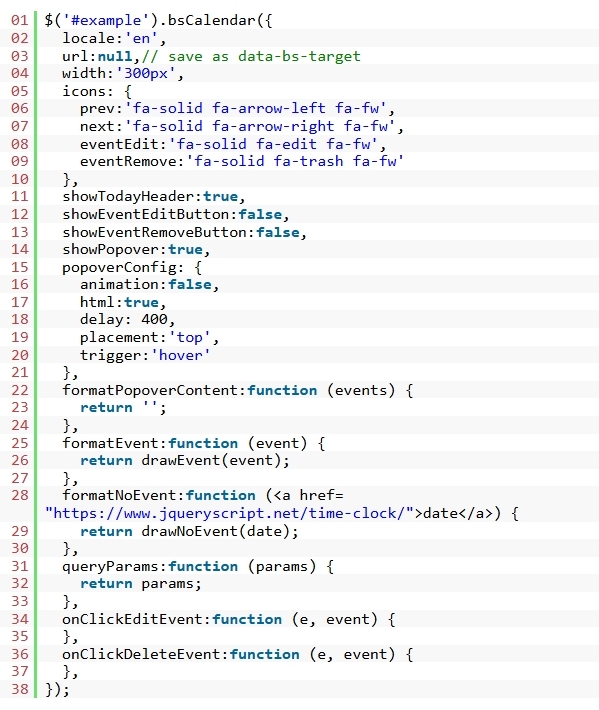The image size is (599, 710).
Task: Click the 'fa-solid fa-arrow-left fa-fw' string
Action: [256, 108]
